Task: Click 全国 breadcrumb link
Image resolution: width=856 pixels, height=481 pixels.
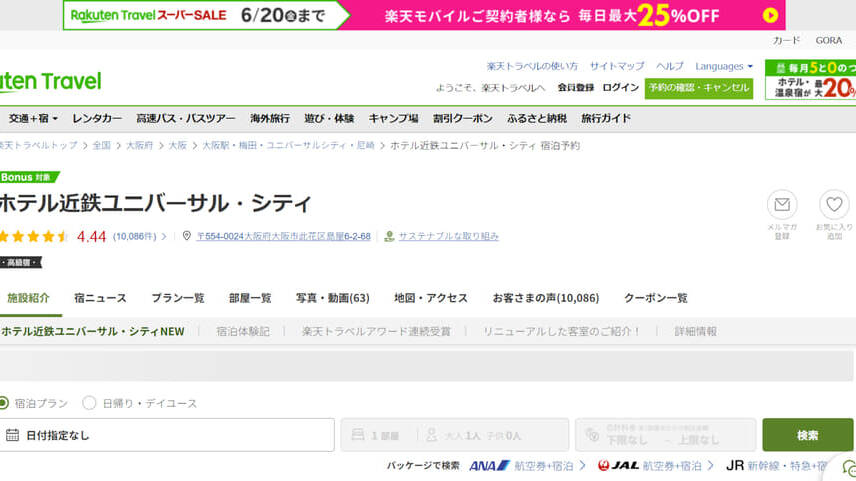Action: pyautogui.click(x=102, y=146)
